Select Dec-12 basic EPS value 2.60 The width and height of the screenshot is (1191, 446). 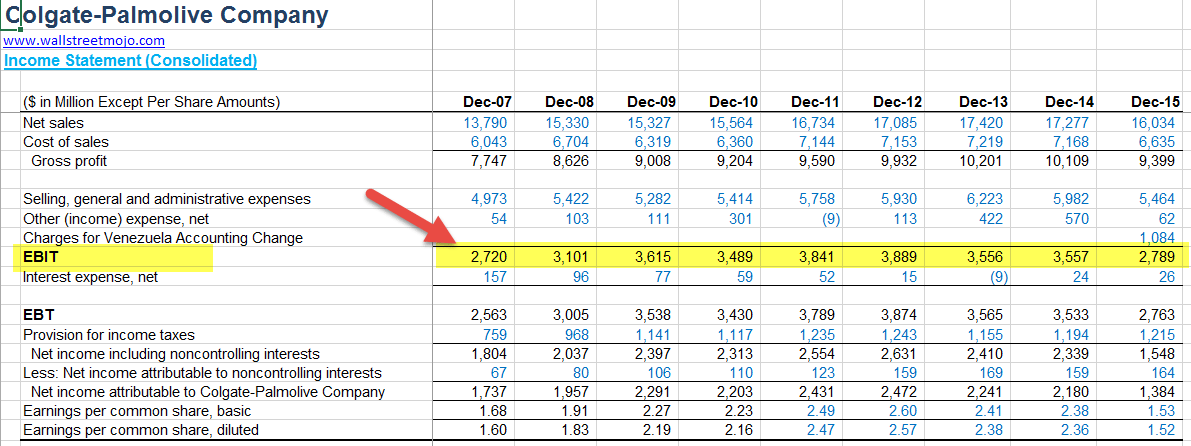(902, 411)
